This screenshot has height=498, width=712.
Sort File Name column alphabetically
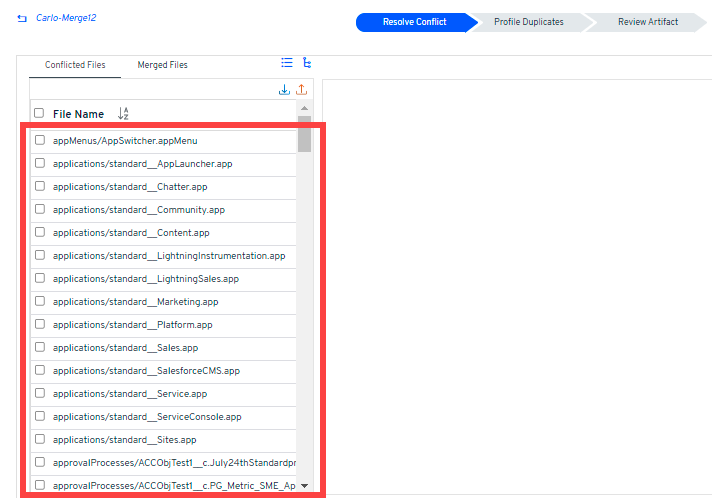pos(123,114)
